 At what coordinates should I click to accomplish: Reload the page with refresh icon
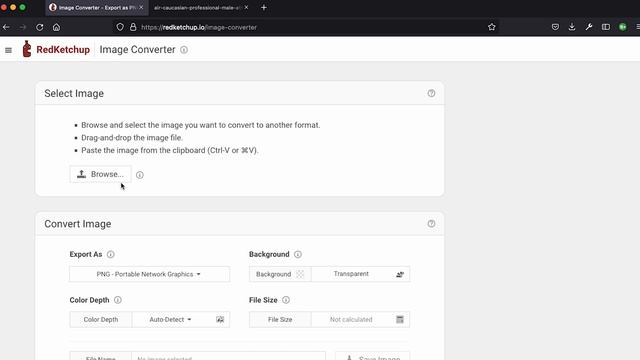(x=40, y=27)
